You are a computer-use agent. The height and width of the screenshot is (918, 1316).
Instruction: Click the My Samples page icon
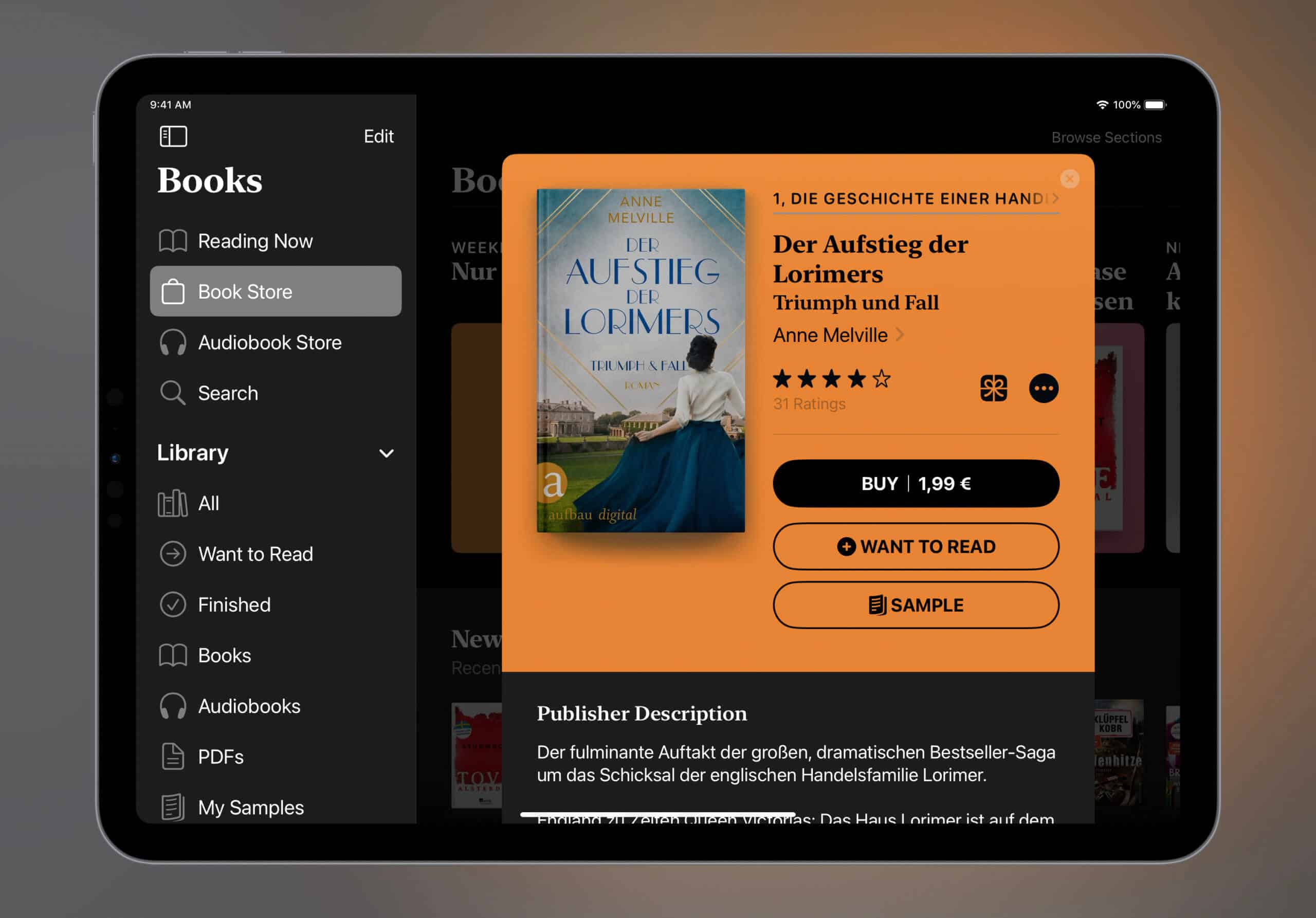pos(173,807)
